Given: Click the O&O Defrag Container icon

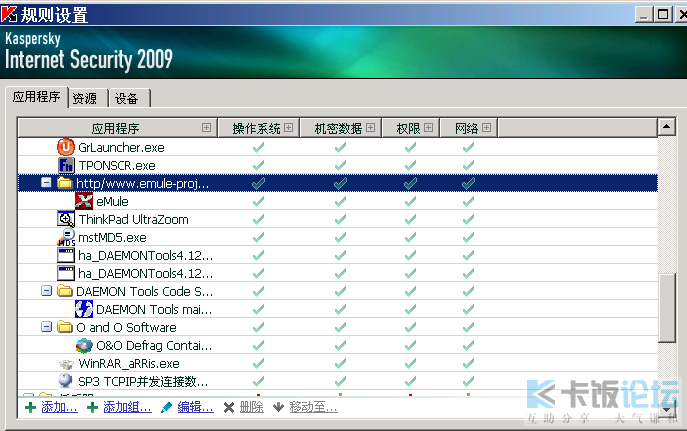Looking at the screenshot, I should 84,345.
